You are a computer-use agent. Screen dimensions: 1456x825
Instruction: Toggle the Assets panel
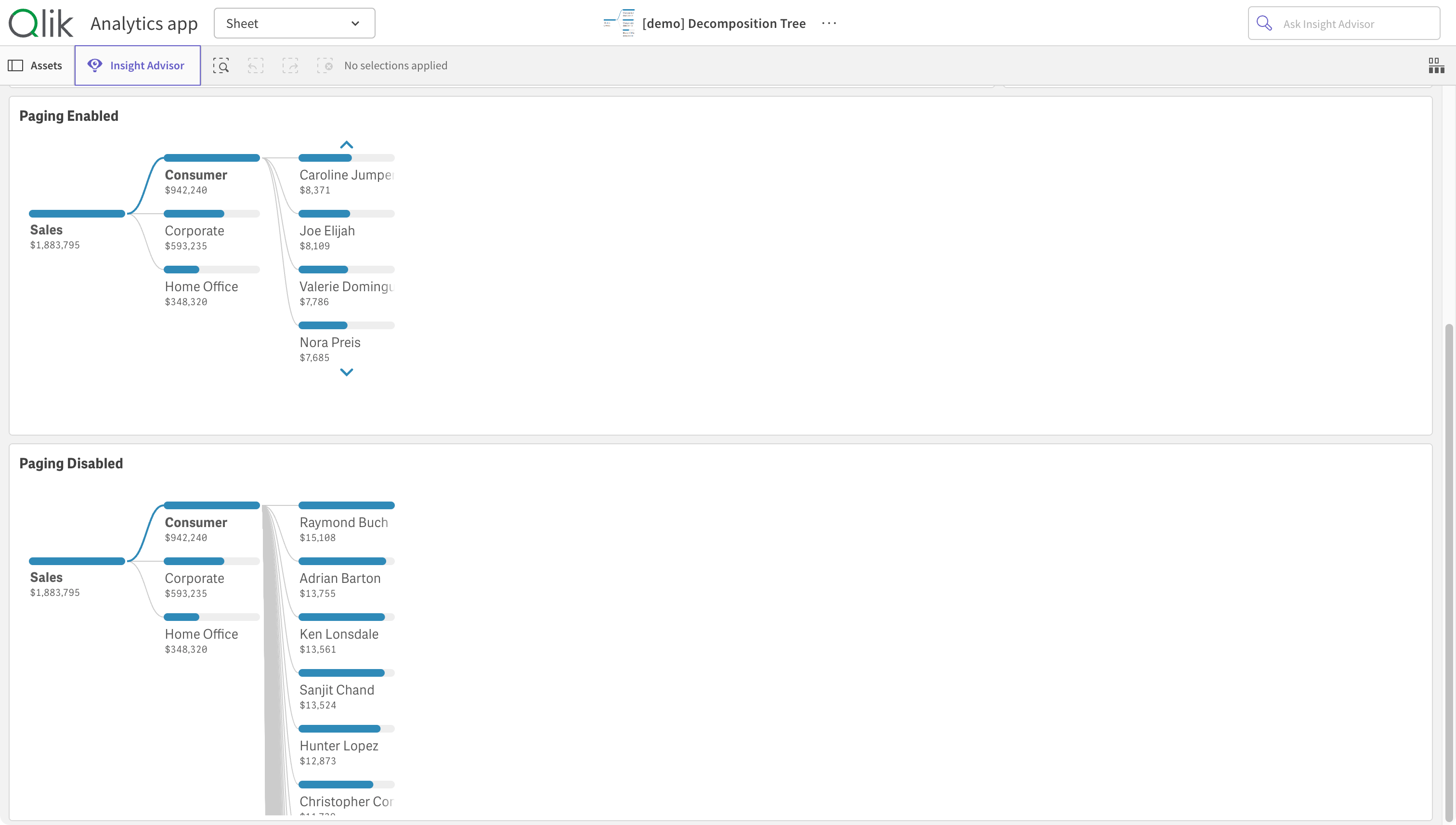point(35,66)
